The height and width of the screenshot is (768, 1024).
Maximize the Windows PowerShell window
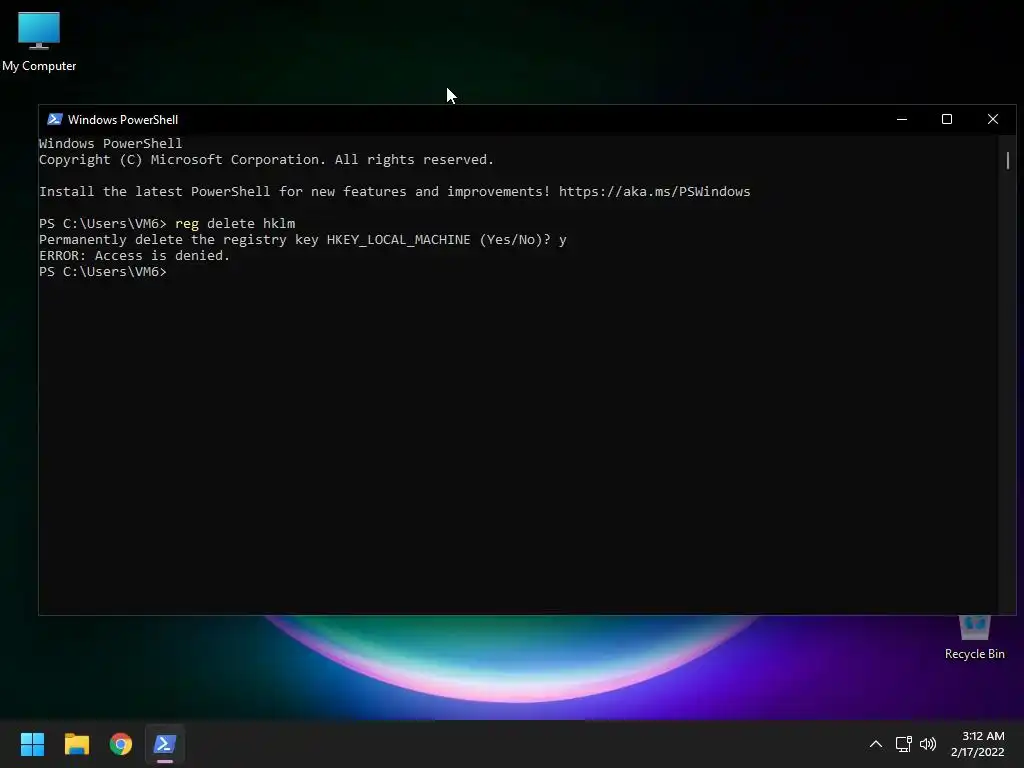pos(947,120)
